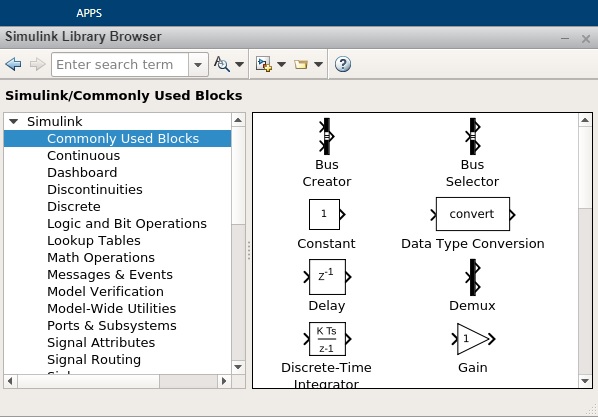Open the folder icon dropdown arrow

click(318, 64)
